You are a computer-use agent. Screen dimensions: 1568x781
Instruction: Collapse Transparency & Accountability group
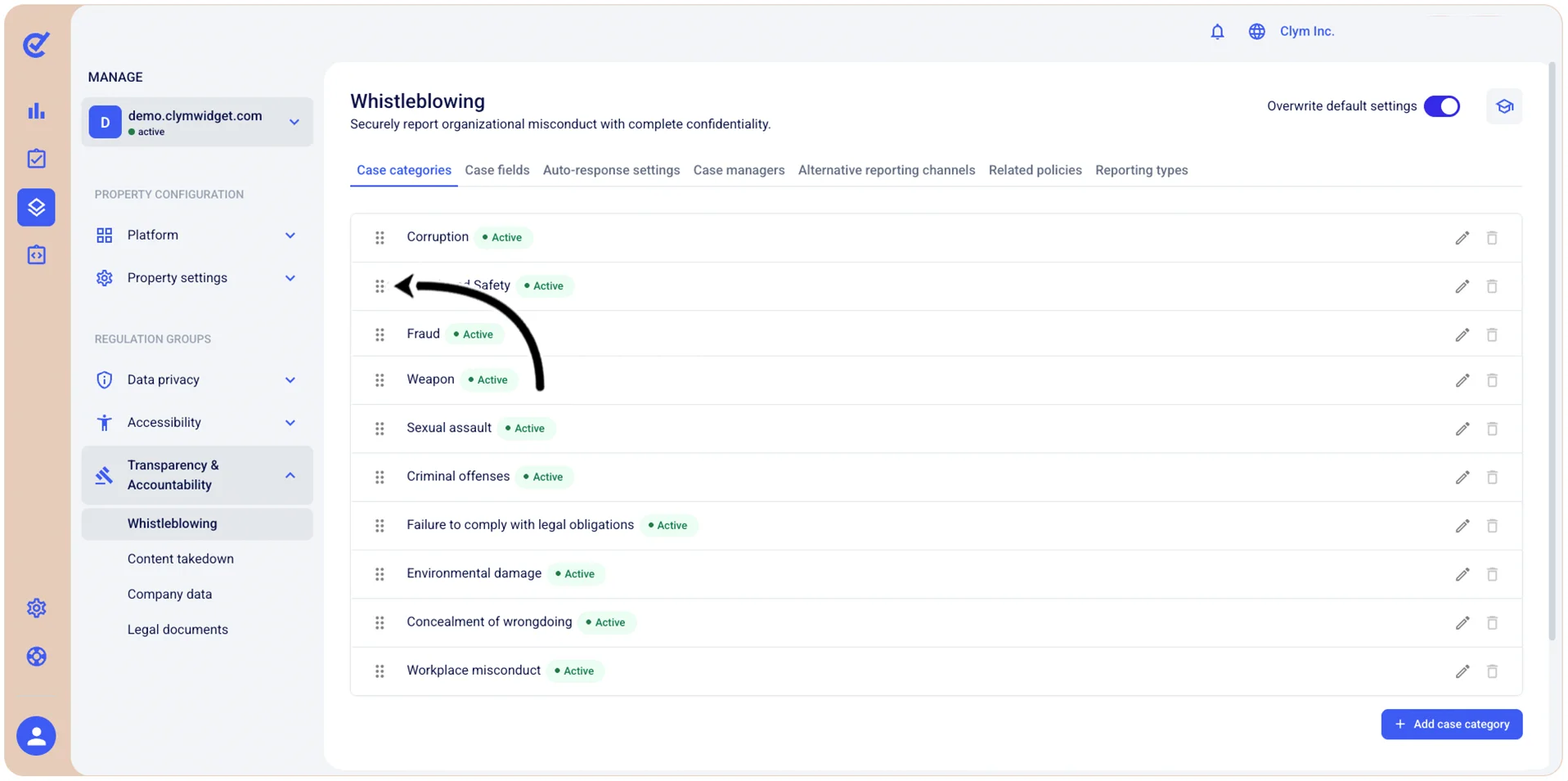[x=197, y=475]
